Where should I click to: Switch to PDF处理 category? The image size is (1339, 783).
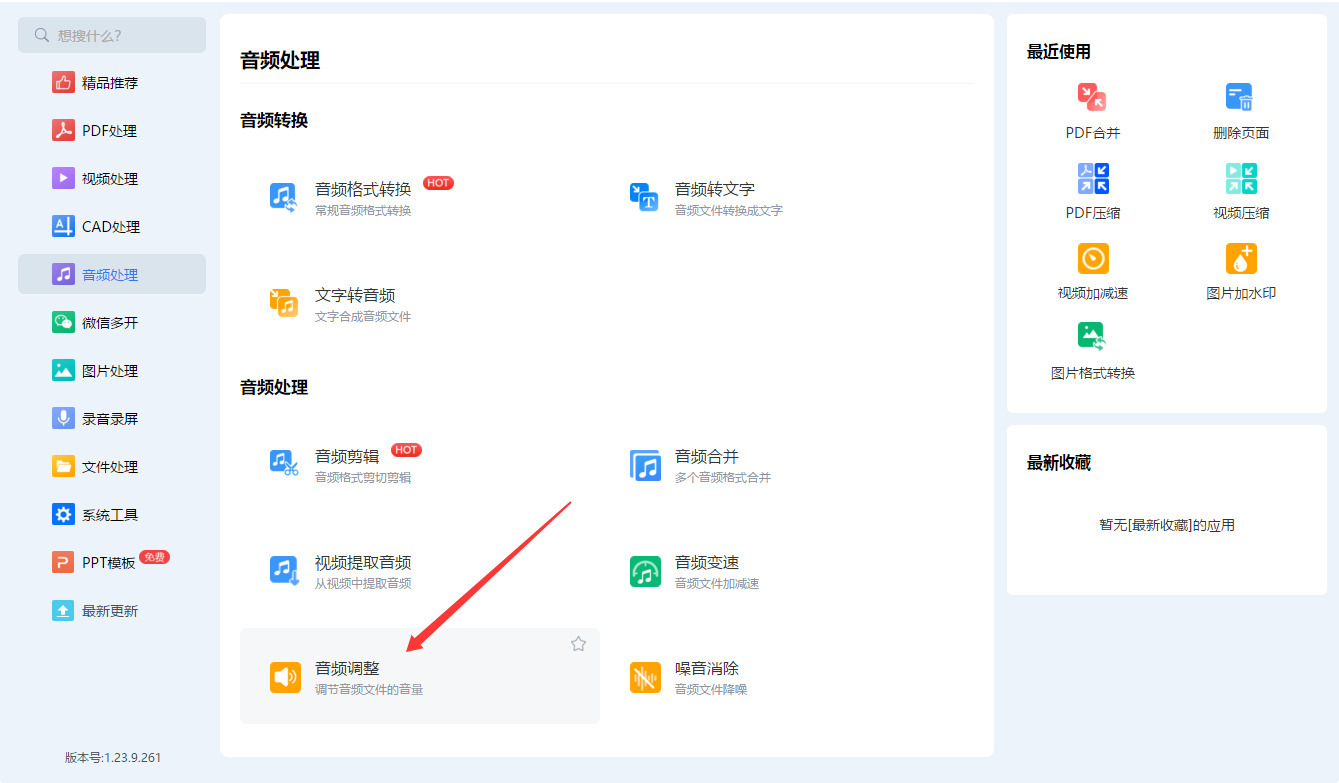tap(112, 131)
